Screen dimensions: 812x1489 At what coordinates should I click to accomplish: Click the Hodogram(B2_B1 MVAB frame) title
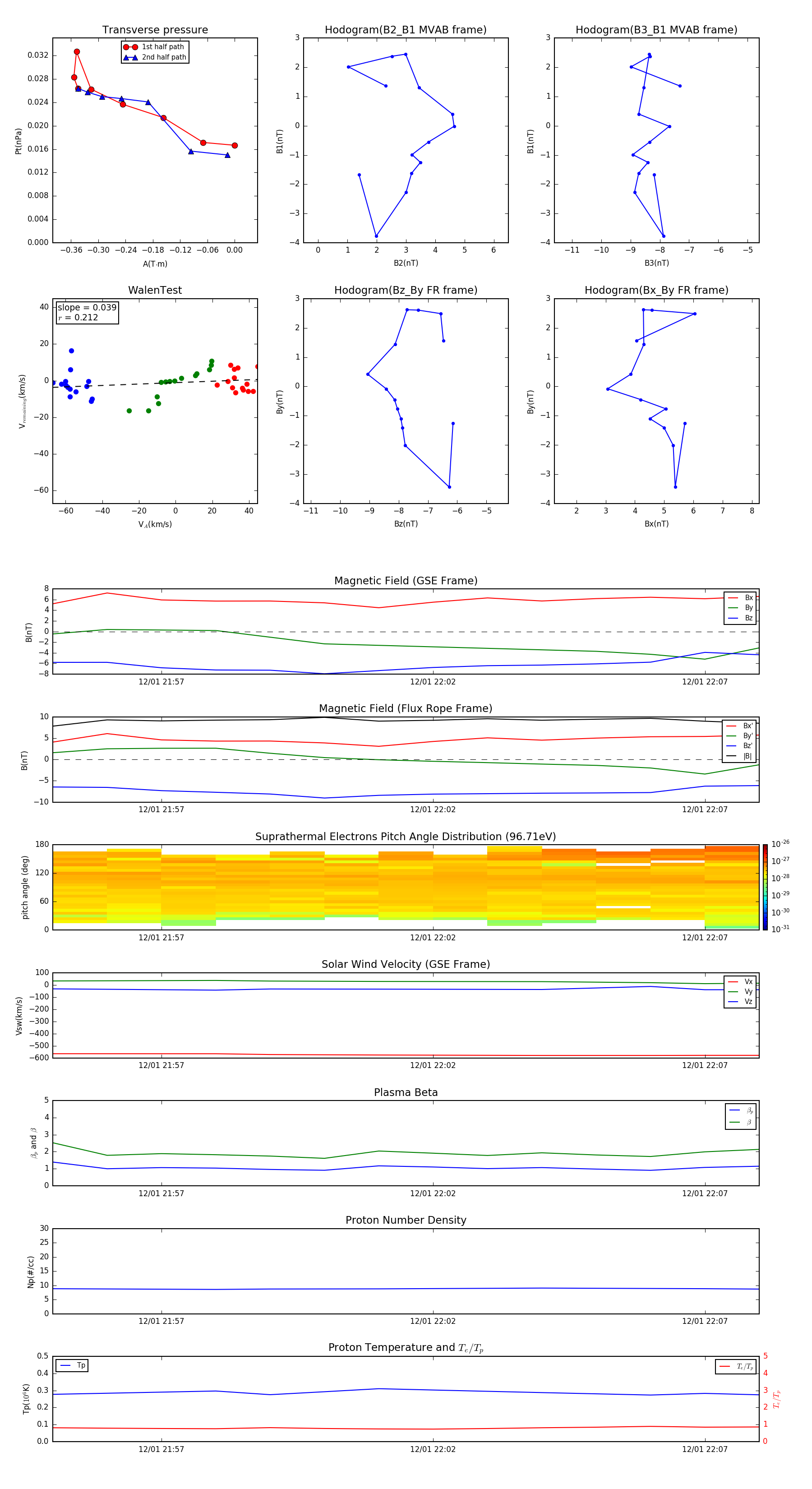click(406, 30)
